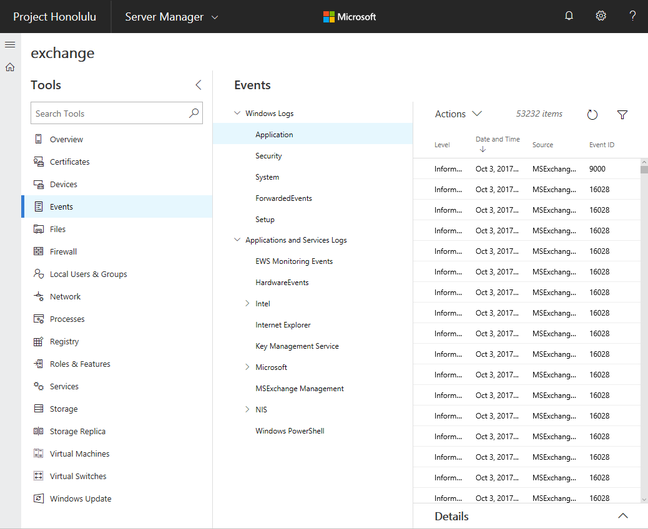Image resolution: width=648 pixels, height=529 pixels.
Task: Click the Files tool icon
Action: click(38, 229)
